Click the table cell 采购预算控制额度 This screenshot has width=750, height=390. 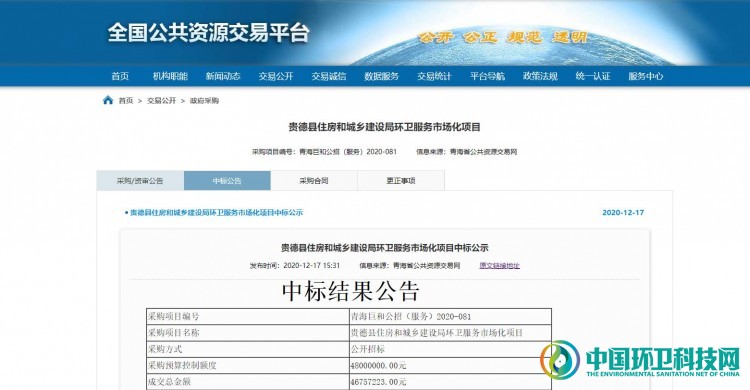pos(248,366)
